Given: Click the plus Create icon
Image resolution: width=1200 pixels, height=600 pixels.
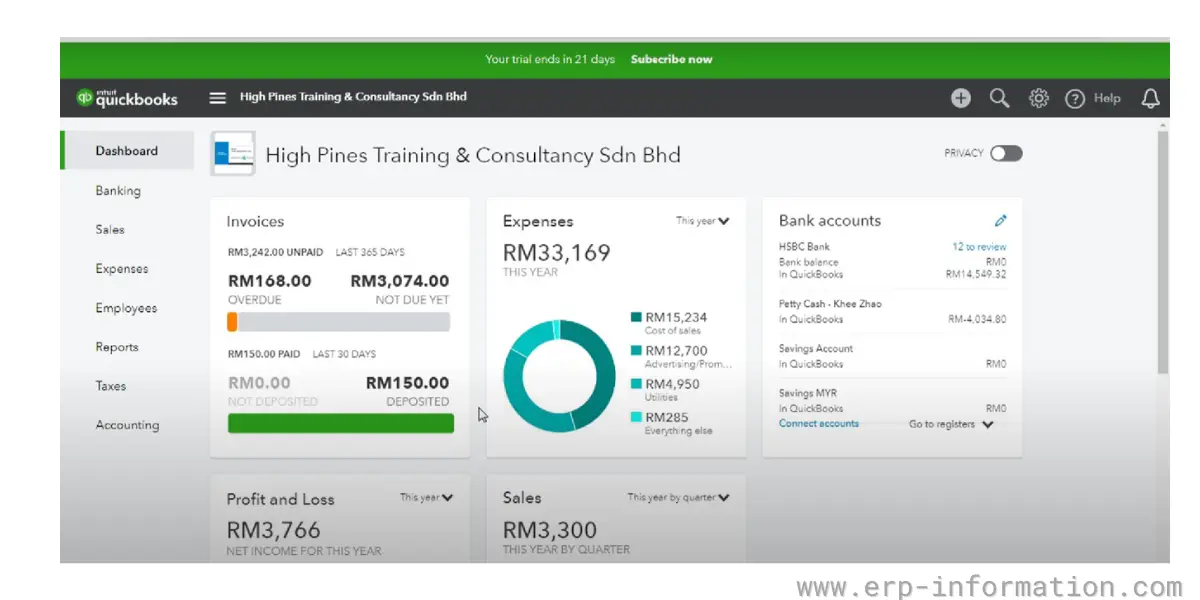Looking at the screenshot, I should [x=960, y=98].
